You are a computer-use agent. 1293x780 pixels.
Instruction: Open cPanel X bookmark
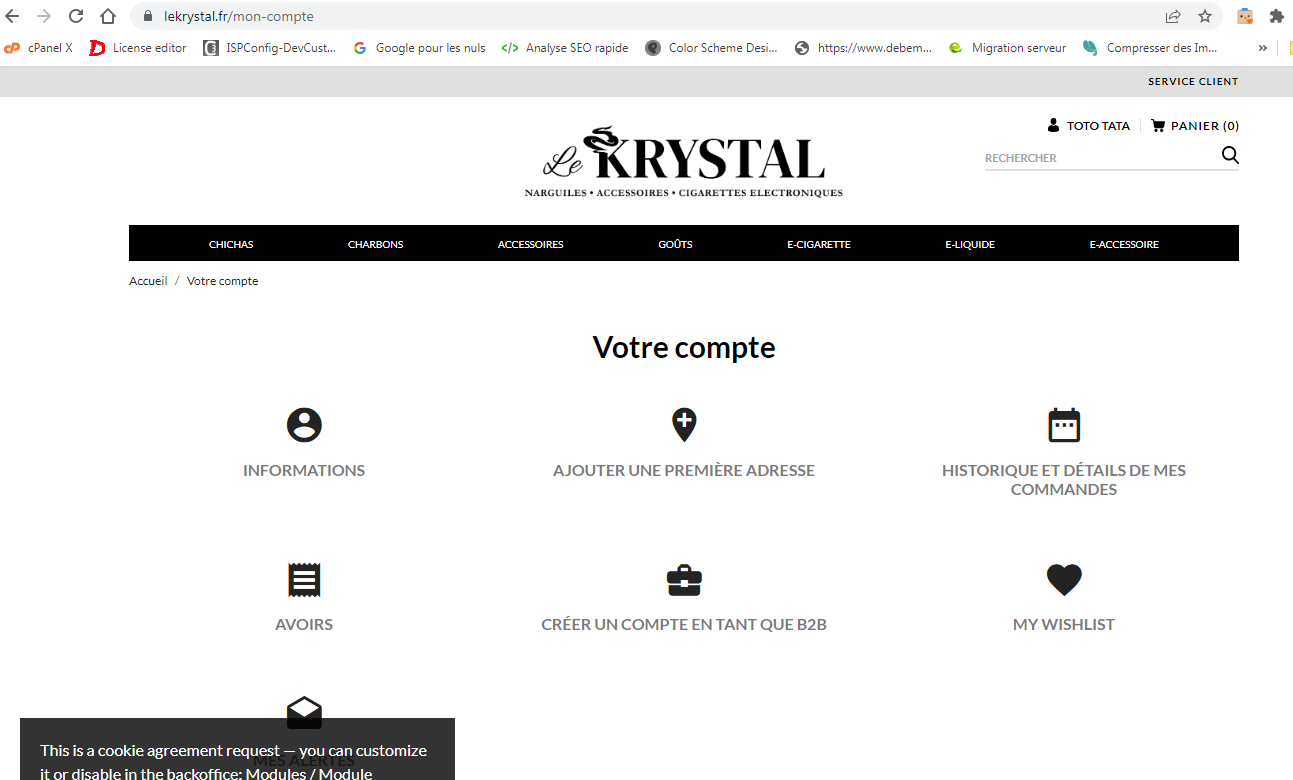tap(39, 48)
